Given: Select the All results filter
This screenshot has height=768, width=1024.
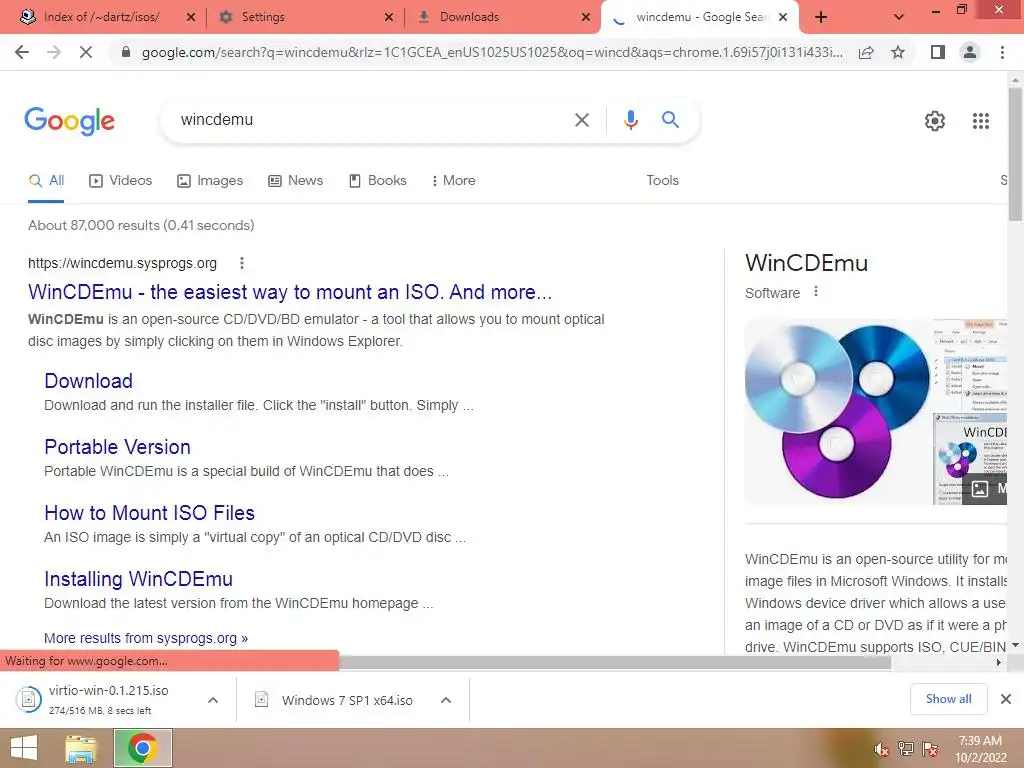Looking at the screenshot, I should point(46,181).
